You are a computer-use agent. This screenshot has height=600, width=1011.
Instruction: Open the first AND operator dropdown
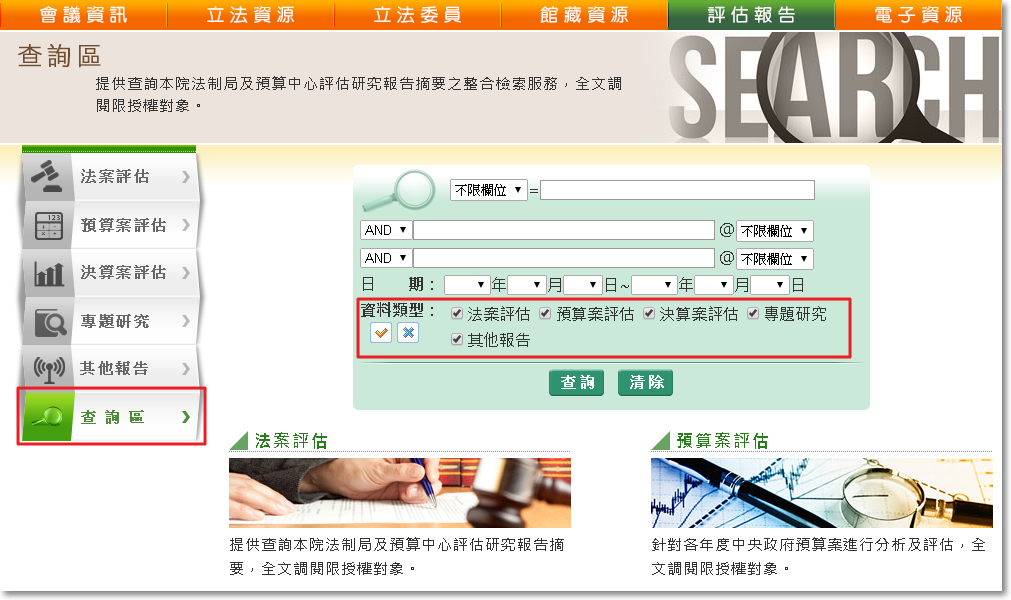pyautogui.click(x=386, y=230)
